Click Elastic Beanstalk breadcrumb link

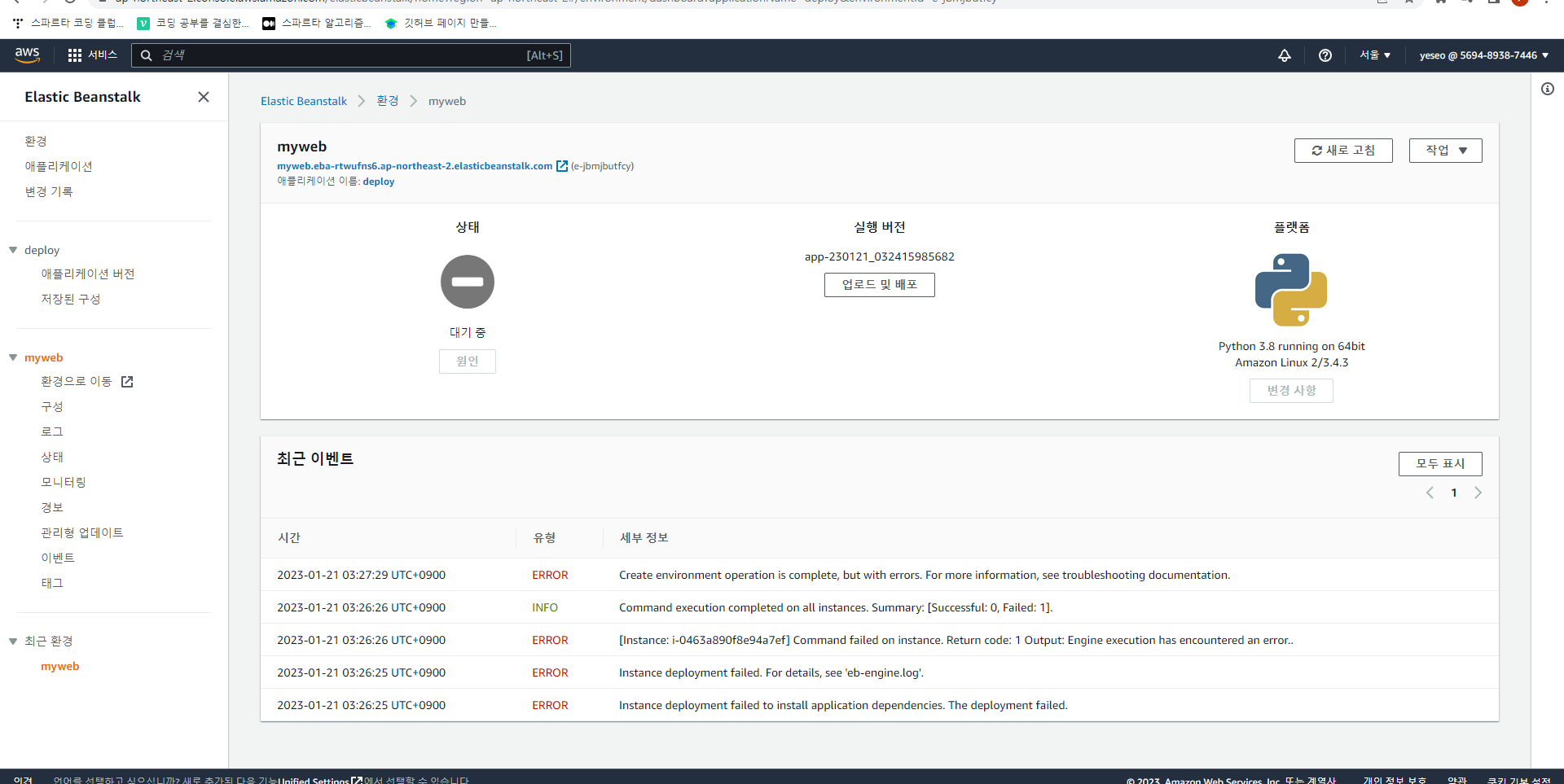(x=304, y=101)
